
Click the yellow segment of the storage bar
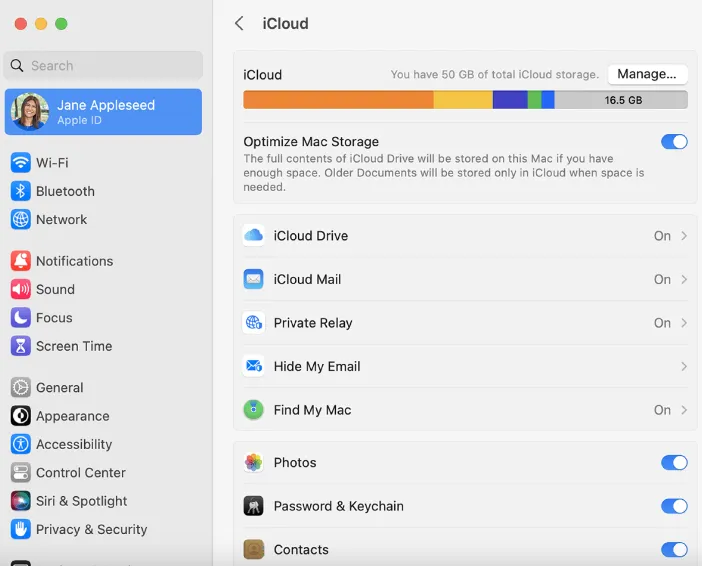tap(463, 100)
